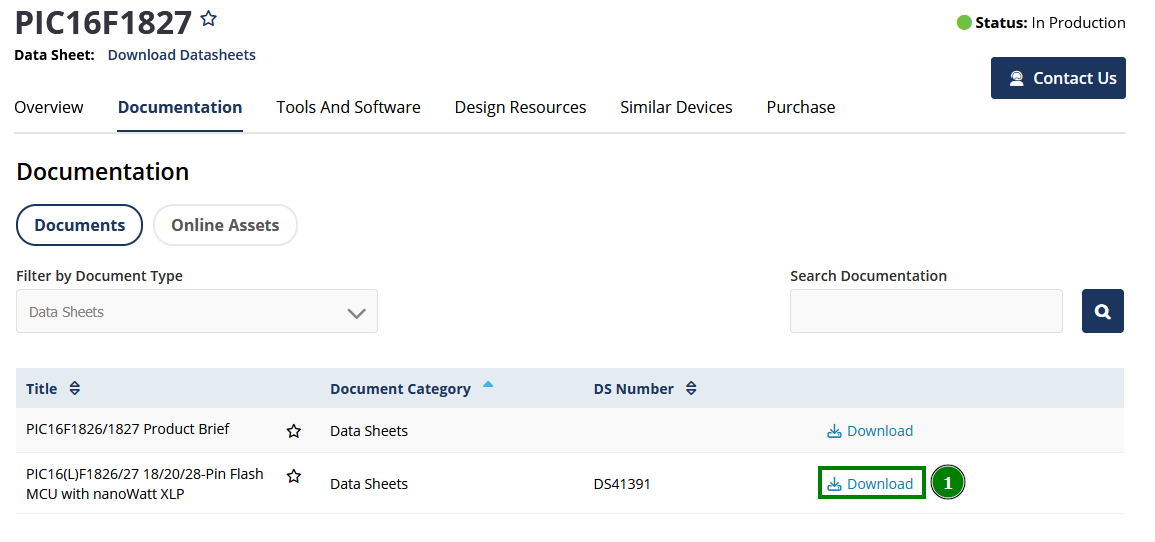Sort the table by DS Number
Viewport: 1155px width, 542px height.
pos(691,388)
